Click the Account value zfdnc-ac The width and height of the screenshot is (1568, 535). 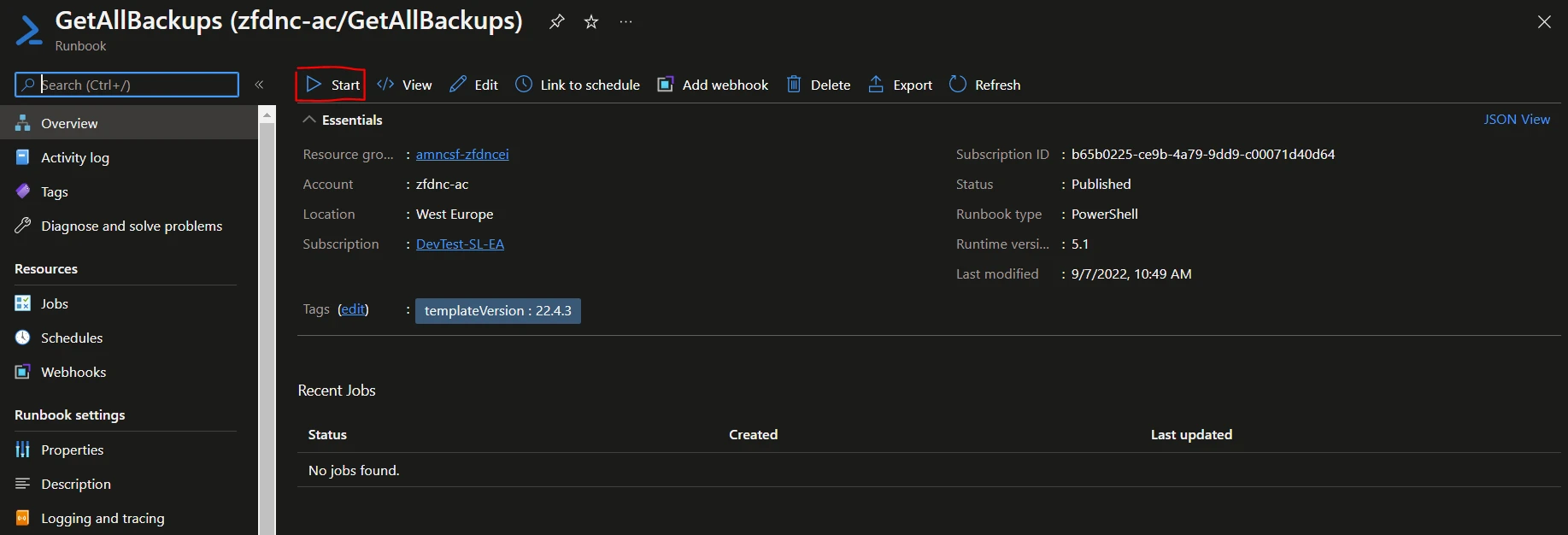(442, 184)
